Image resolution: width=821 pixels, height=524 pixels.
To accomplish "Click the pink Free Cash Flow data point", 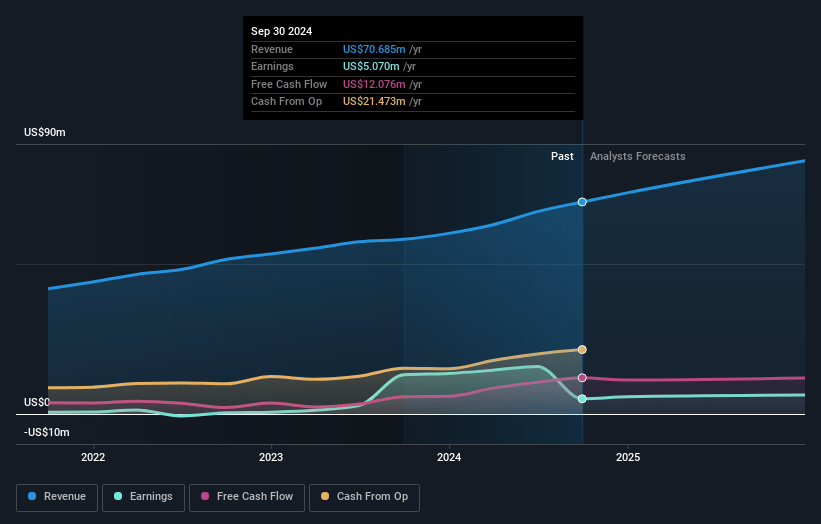I will (582, 378).
